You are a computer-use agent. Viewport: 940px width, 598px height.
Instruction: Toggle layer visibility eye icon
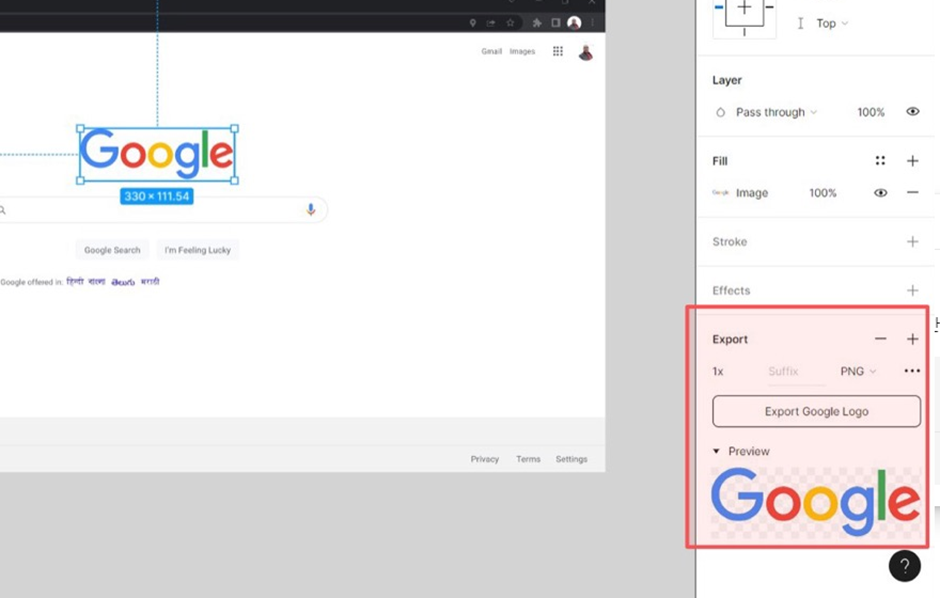click(x=912, y=111)
